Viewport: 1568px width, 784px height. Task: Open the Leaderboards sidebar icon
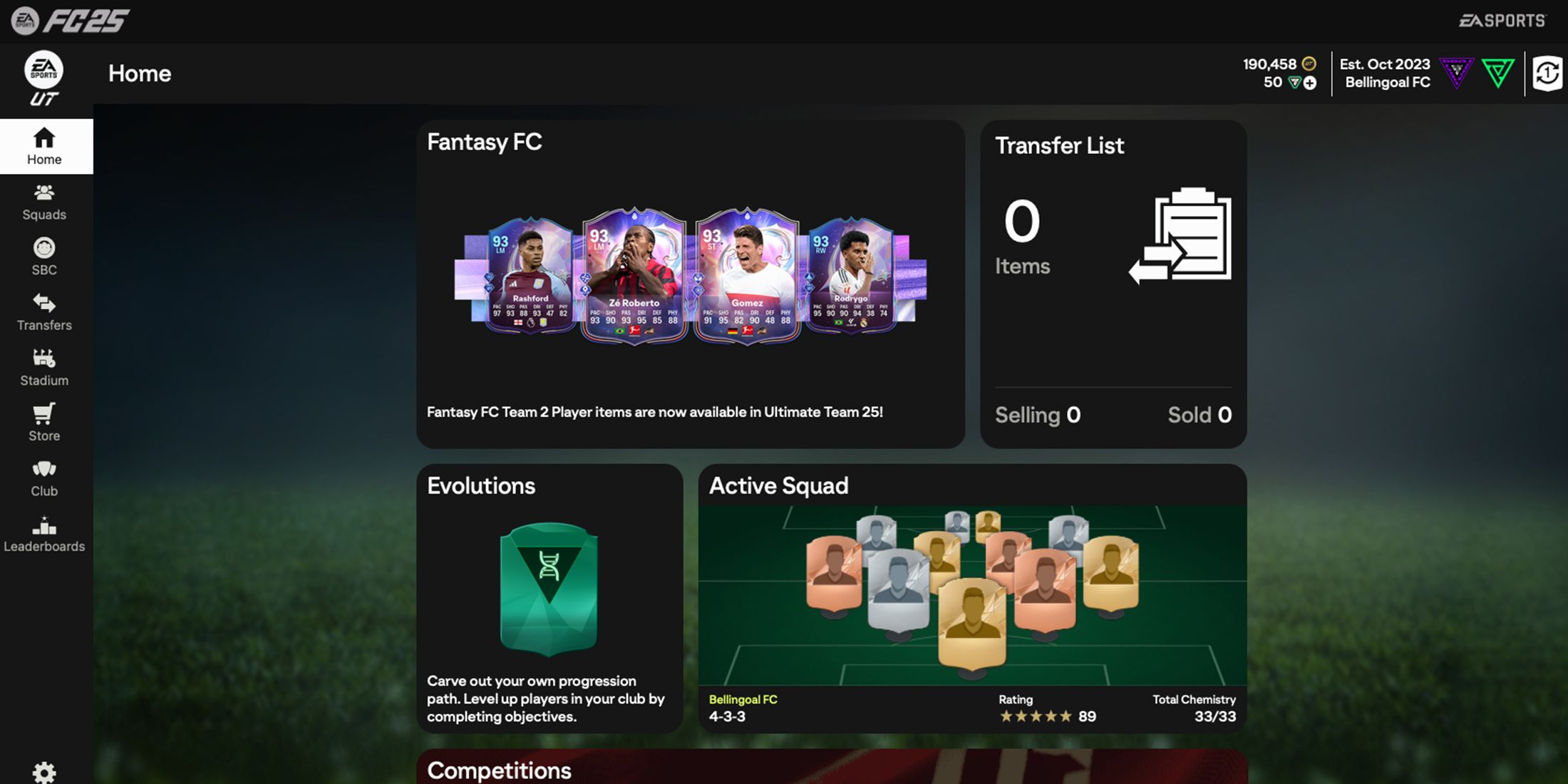point(44,532)
